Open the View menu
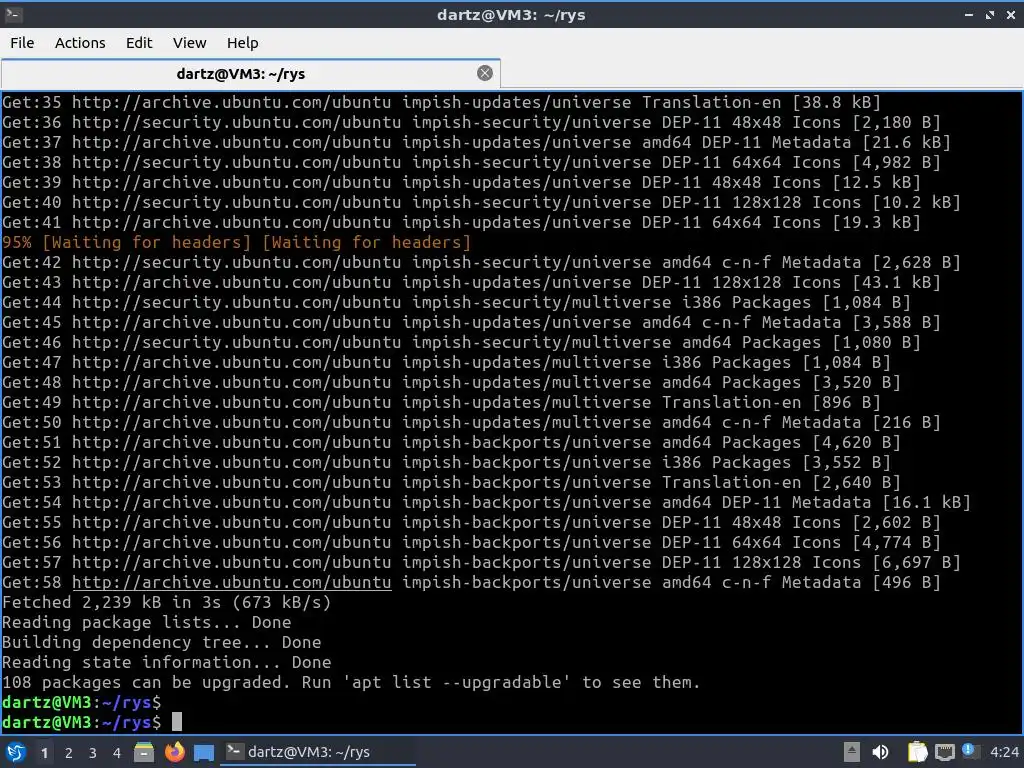1024x768 pixels. pos(189,43)
